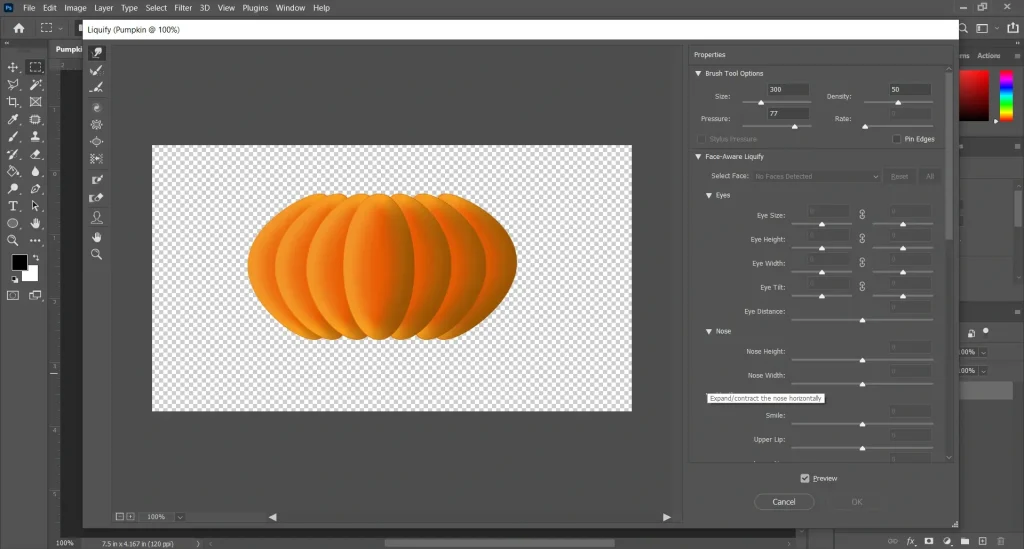Select the Crop tool
The height and width of the screenshot is (549, 1024).
[12, 102]
